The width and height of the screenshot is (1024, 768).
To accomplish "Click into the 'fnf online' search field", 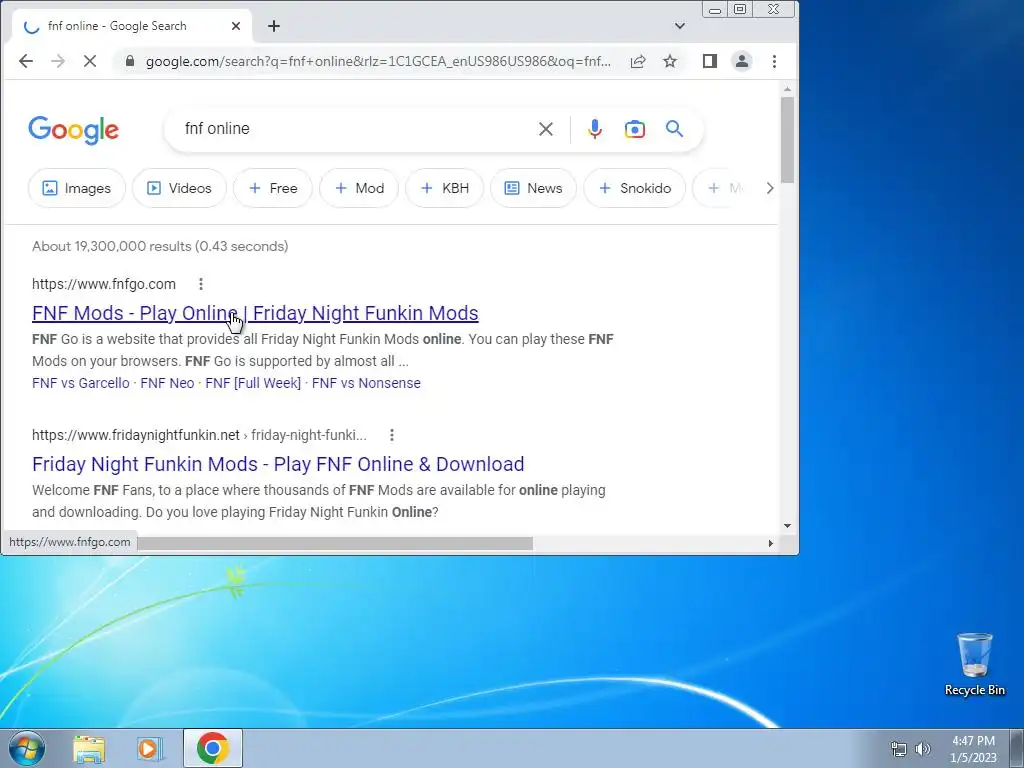I will (x=353, y=129).
